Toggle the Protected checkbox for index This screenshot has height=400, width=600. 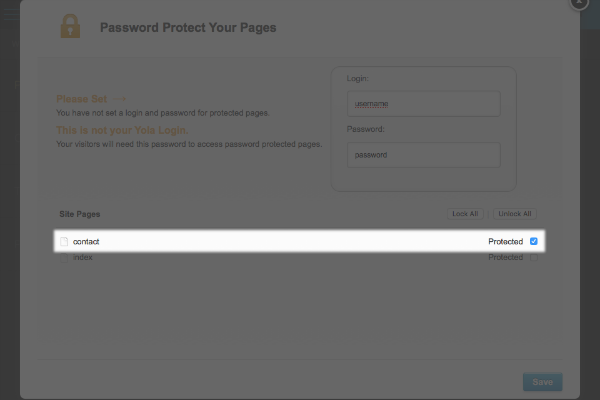534,258
